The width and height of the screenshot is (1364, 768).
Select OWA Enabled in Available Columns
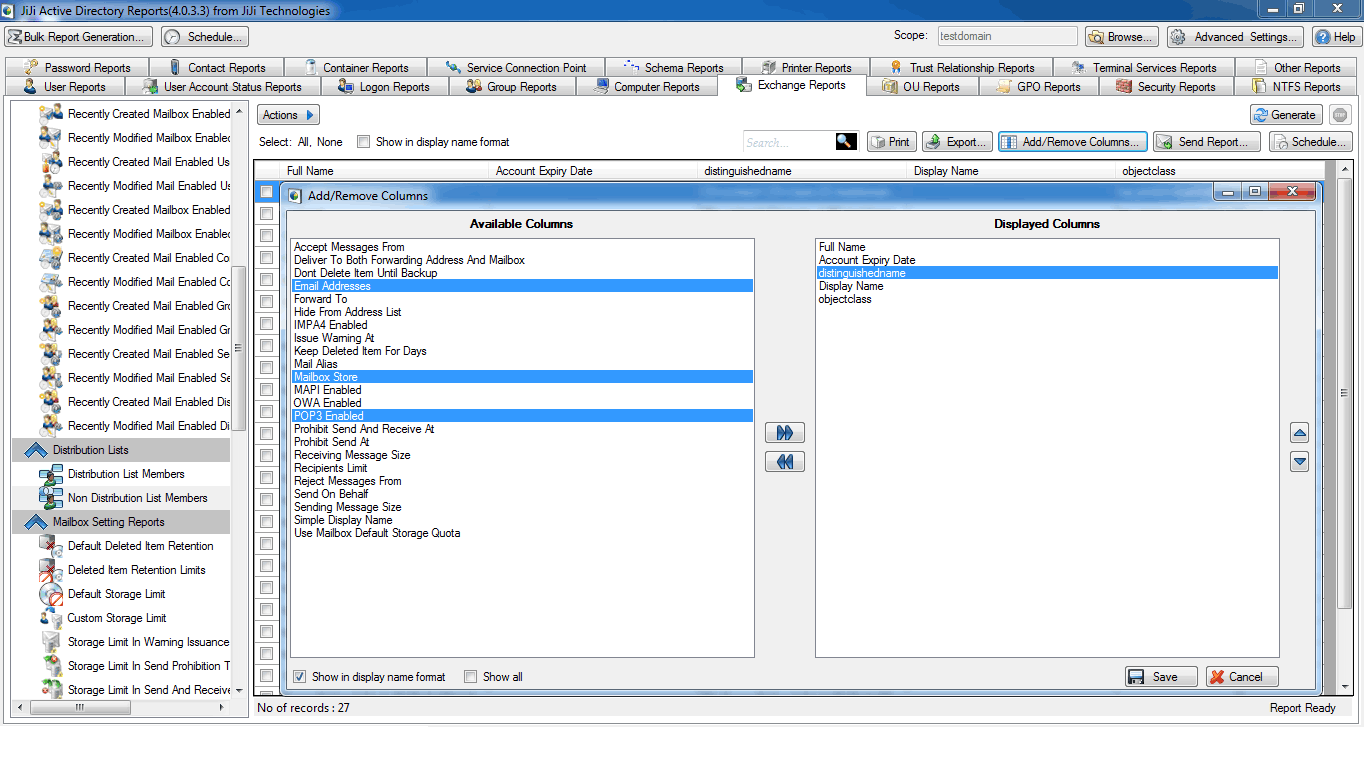click(x=522, y=403)
